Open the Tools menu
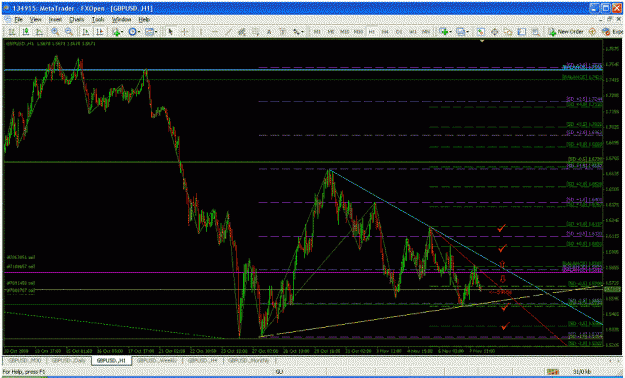Image resolution: width=625 pixels, height=378 pixels. [98, 20]
